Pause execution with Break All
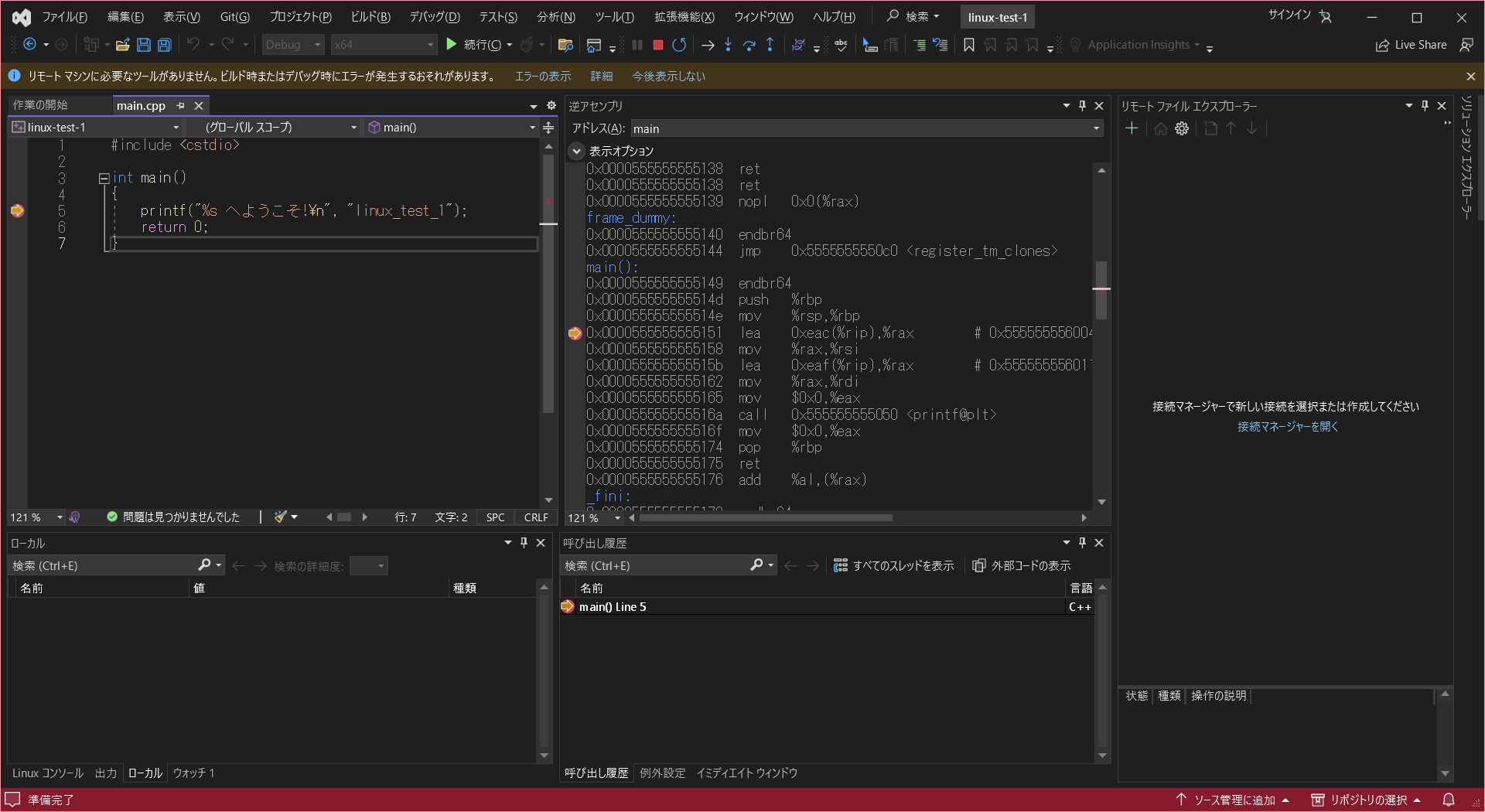This screenshot has width=1485, height=812. [x=637, y=45]
